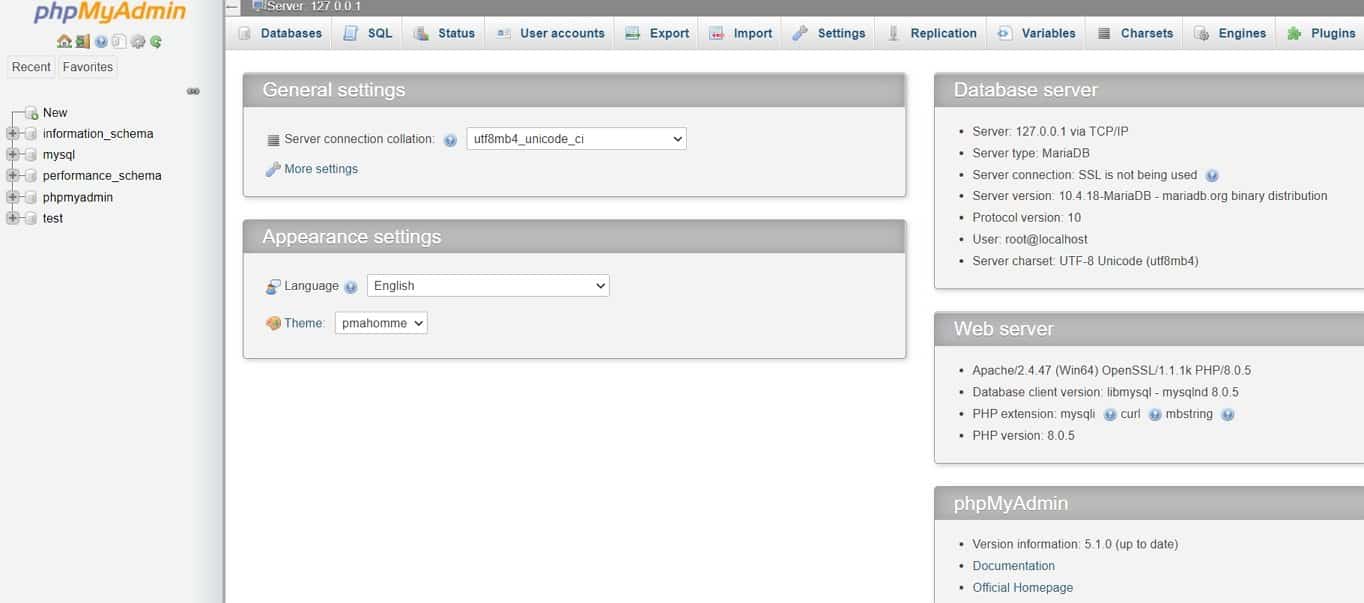Image resolution: width=1364 pixels, height=603 pixels.
Task: Click the wrench icon beside More settings
Action: coord(272,169)
